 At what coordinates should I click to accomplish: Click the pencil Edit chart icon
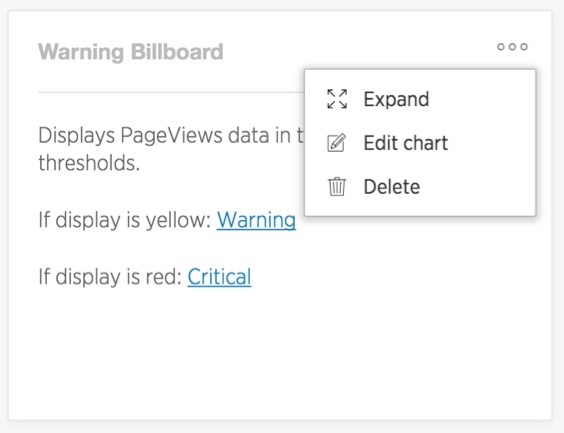pos(337,143)
